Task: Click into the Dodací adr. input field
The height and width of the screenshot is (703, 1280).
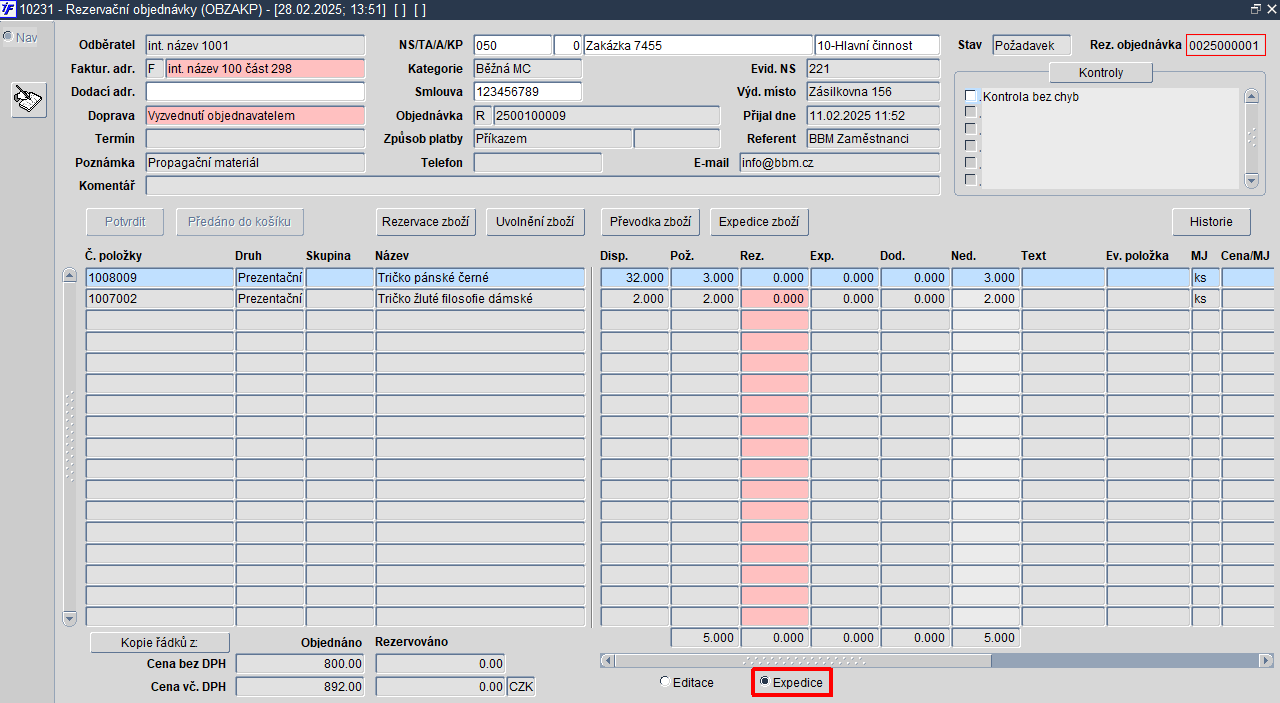Action: [255, 92]
